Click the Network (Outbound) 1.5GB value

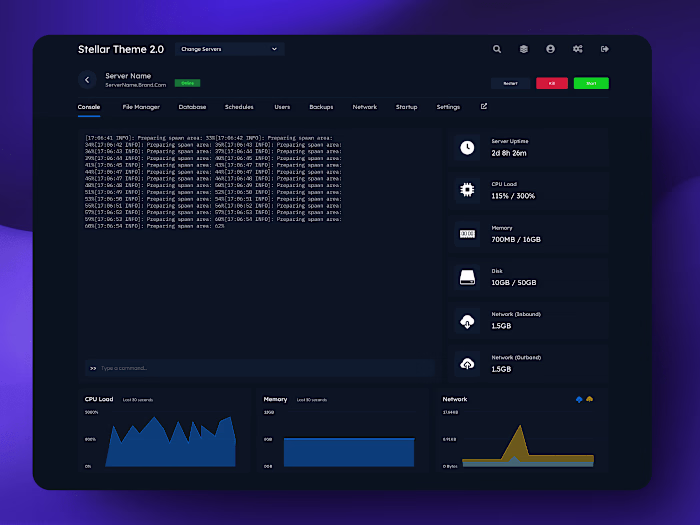coord(501,369)
